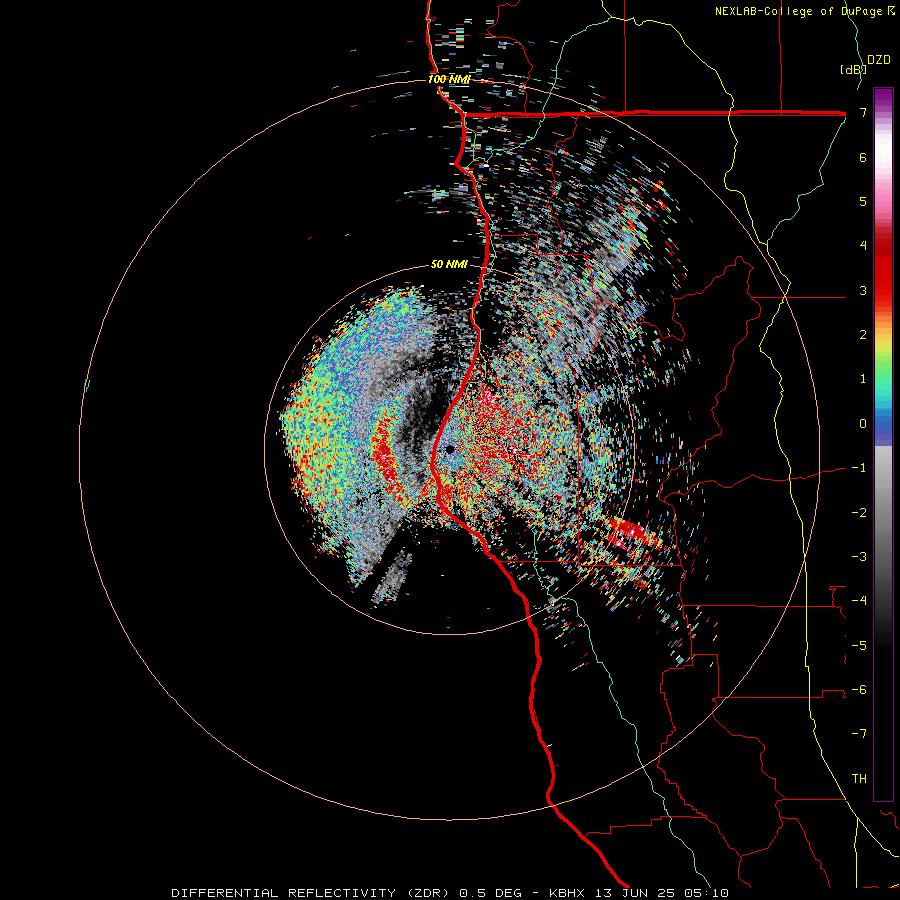Click the color scale value 6
This screenshot has height=900, width=900.
pyautogui.click(x=863, y=157)
